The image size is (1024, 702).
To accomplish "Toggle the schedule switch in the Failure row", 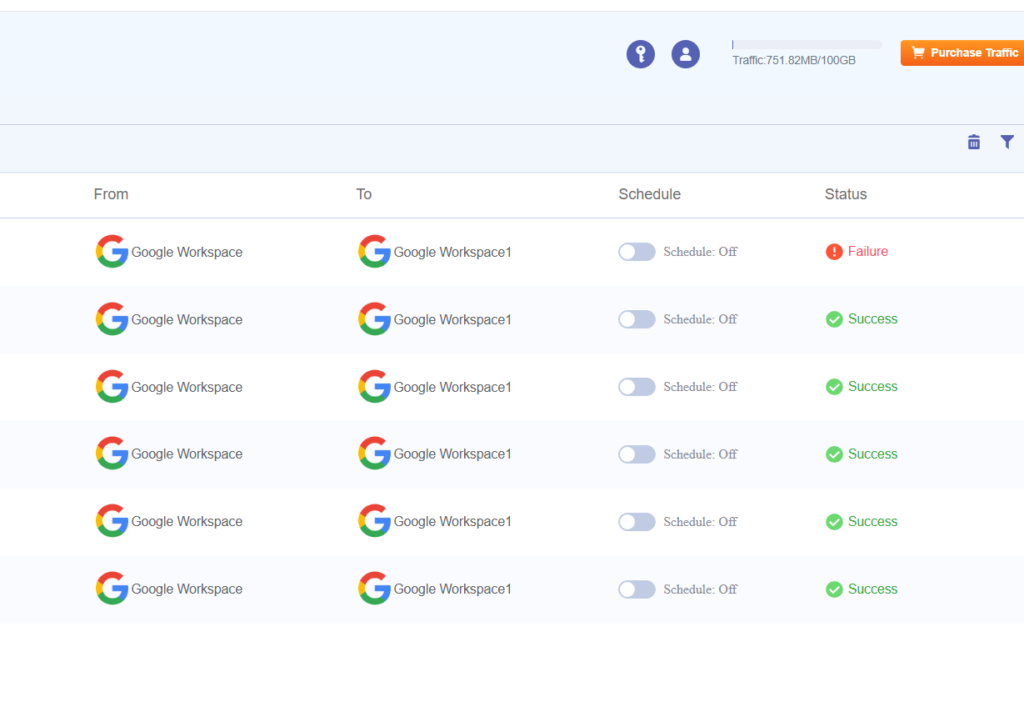I will [637, 251].
